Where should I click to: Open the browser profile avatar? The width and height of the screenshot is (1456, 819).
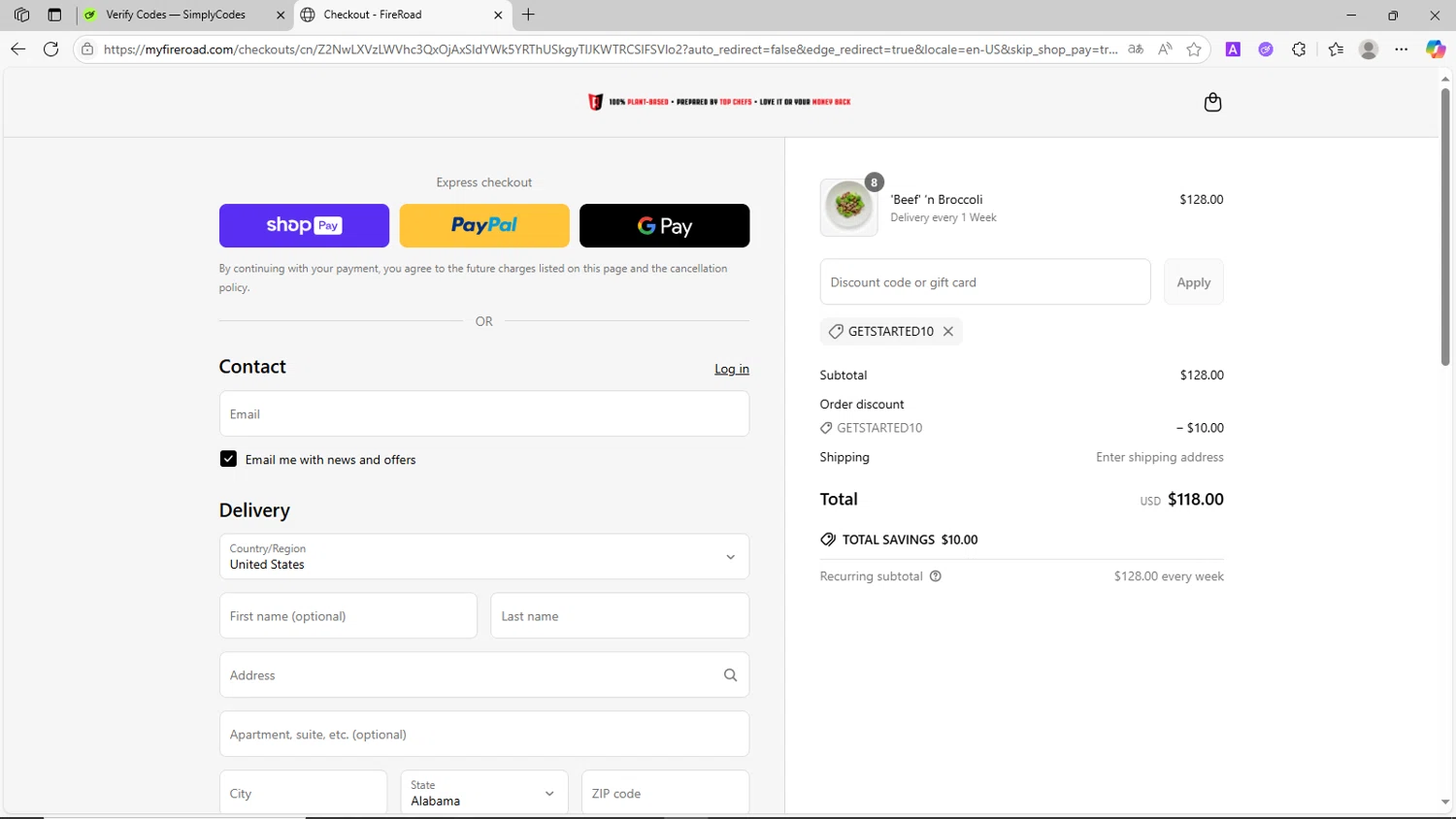click(x=1369, y=49)
